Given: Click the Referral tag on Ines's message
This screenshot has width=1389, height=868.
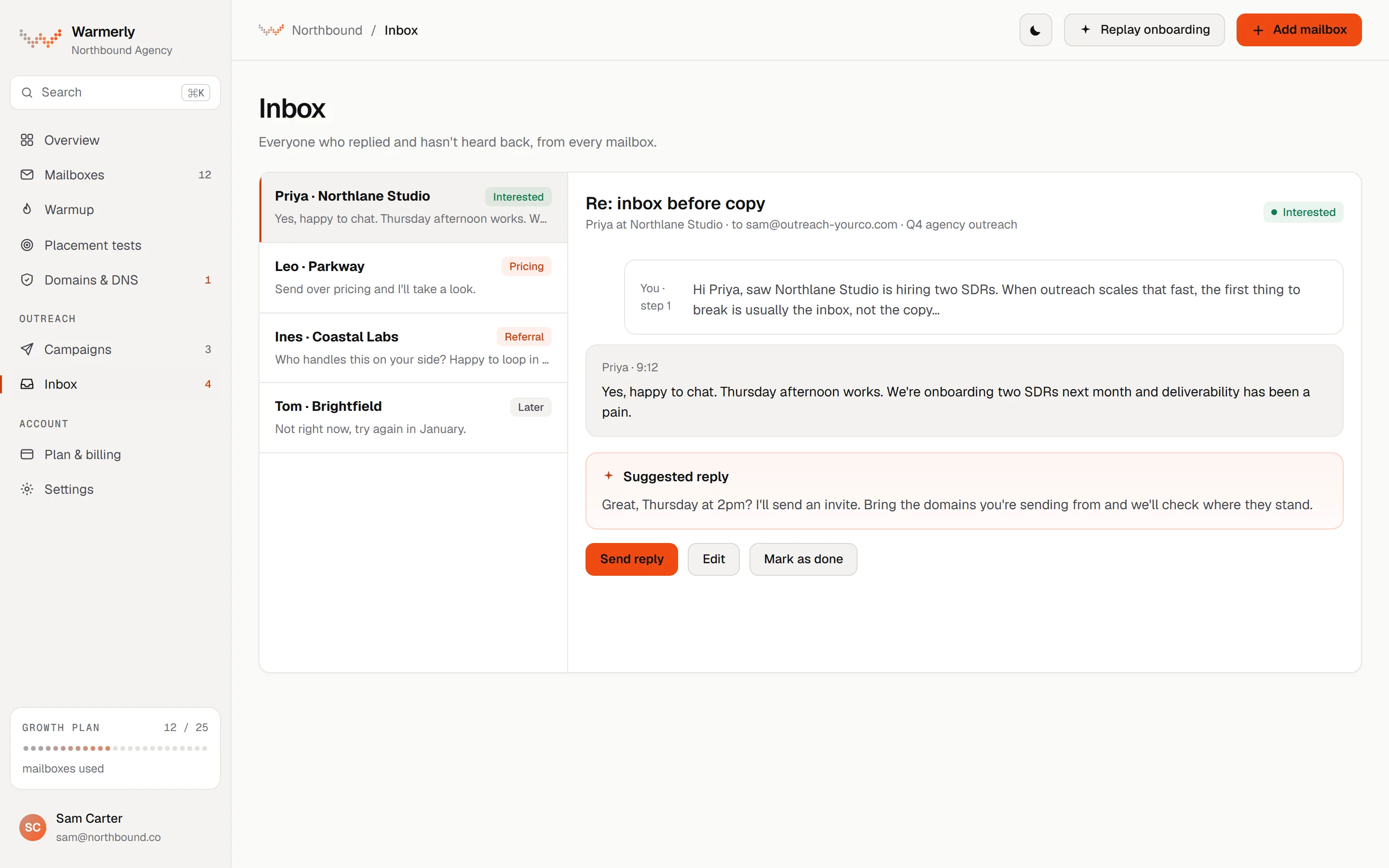Looking at the screenshot, I should 524,337.
